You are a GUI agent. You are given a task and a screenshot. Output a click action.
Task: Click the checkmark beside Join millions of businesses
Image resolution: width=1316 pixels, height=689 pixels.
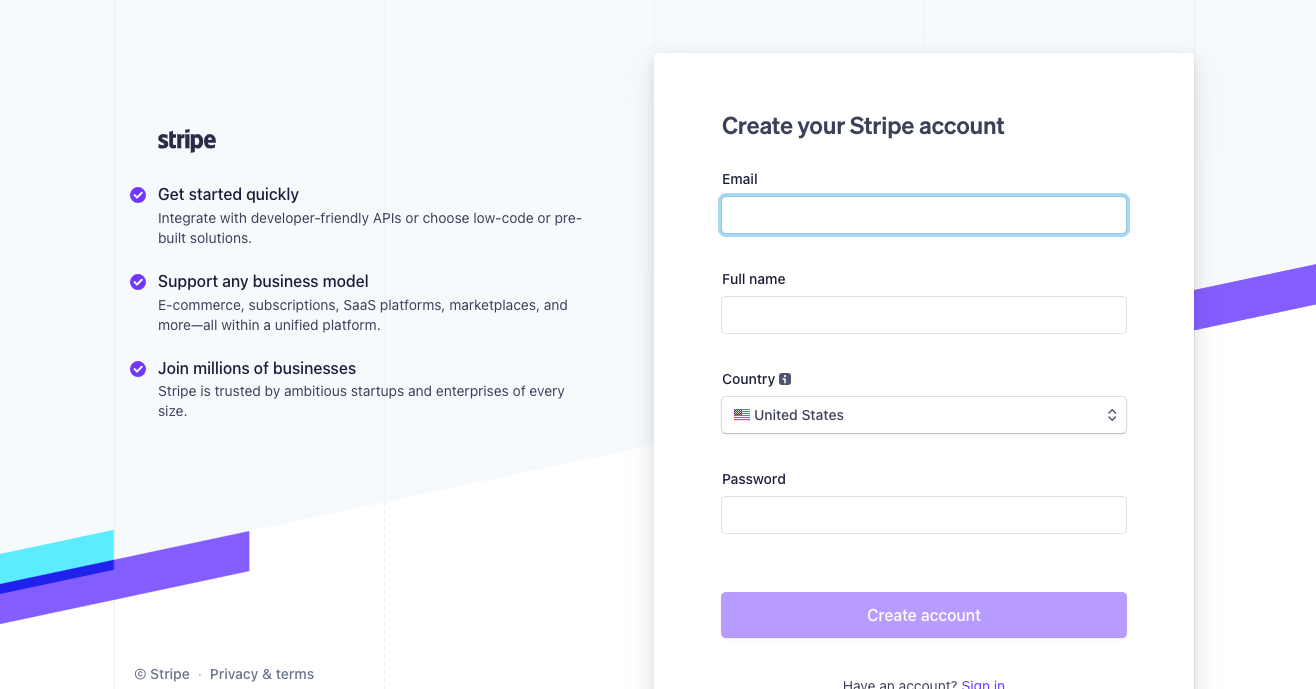[x=138, y=369]
